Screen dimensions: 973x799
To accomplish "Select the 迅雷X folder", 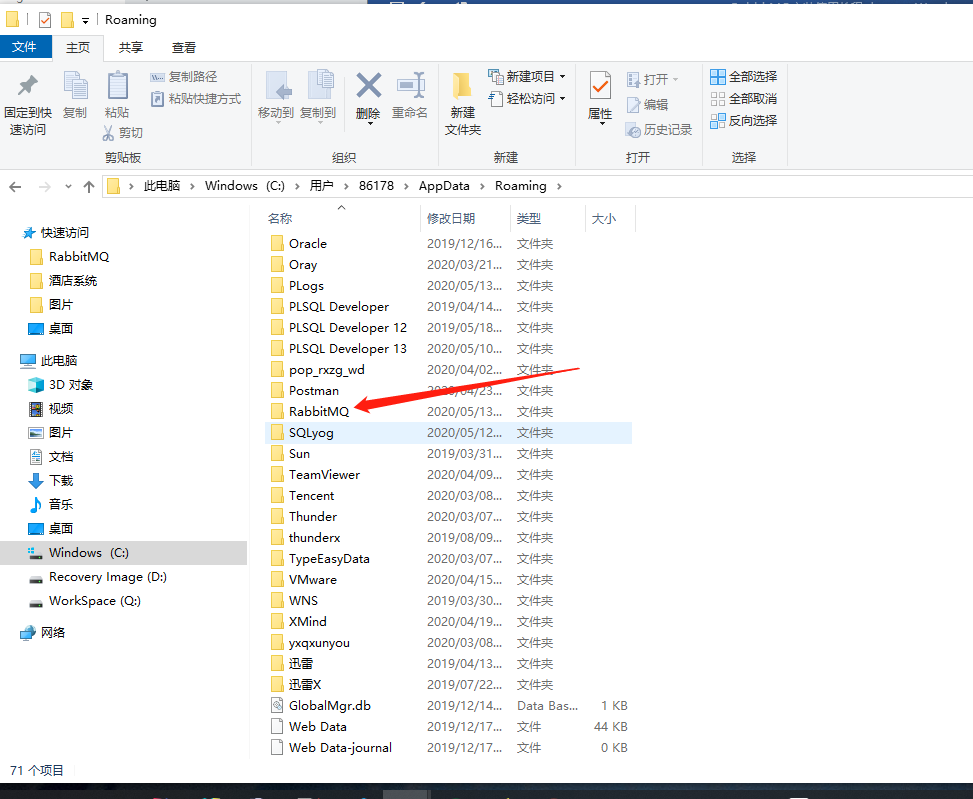I will click(x=448, y=684).
